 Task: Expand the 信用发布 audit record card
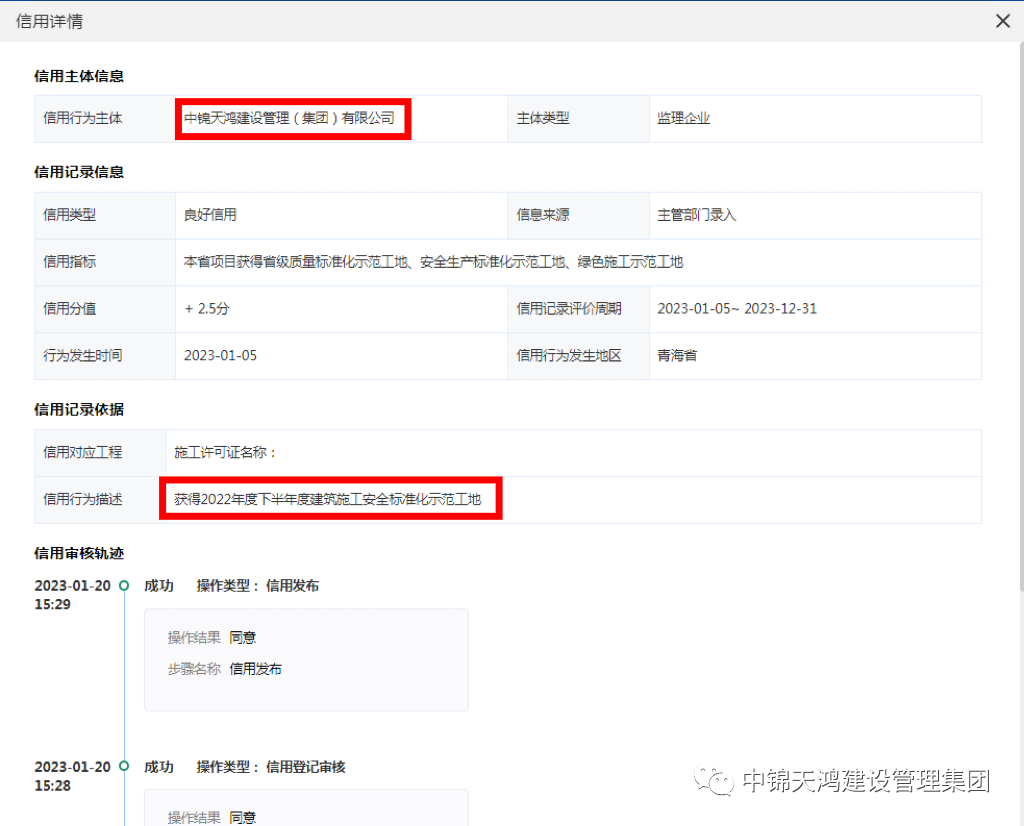pos(306,659)
